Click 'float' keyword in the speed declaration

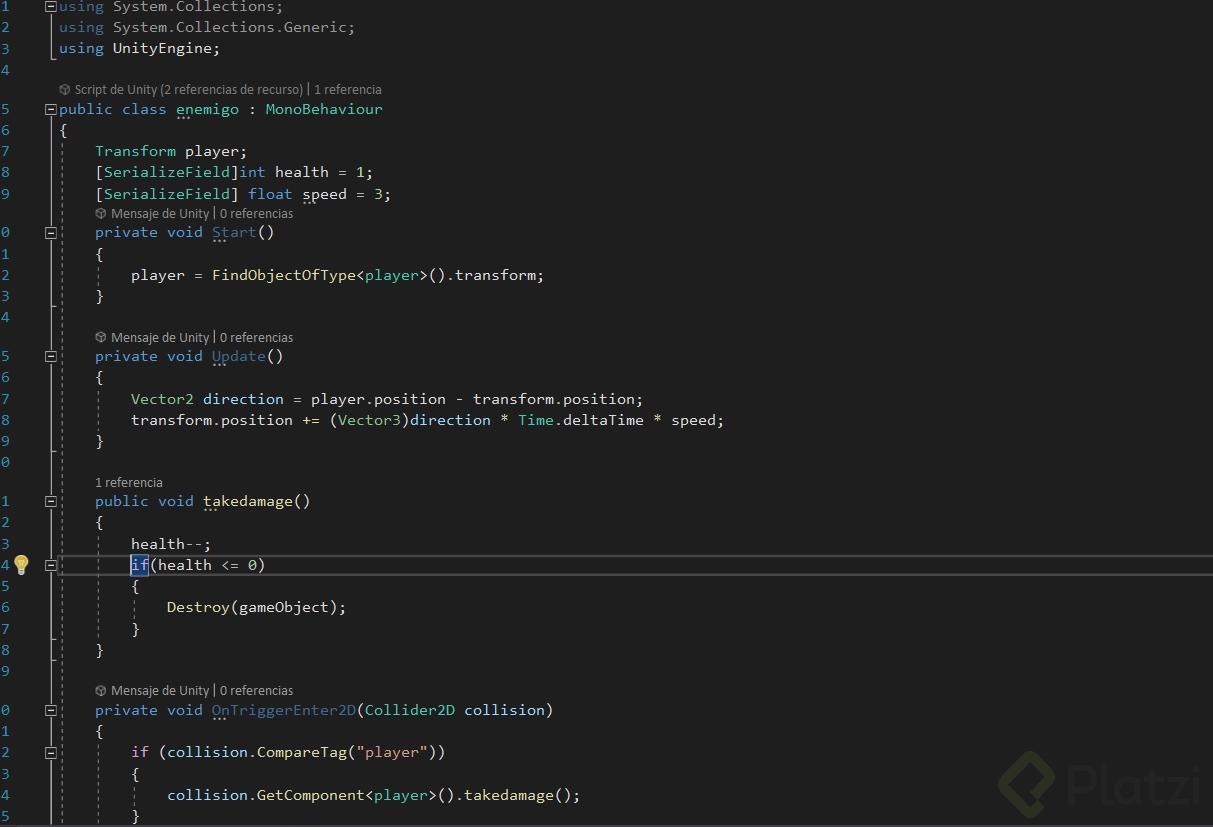270,194
